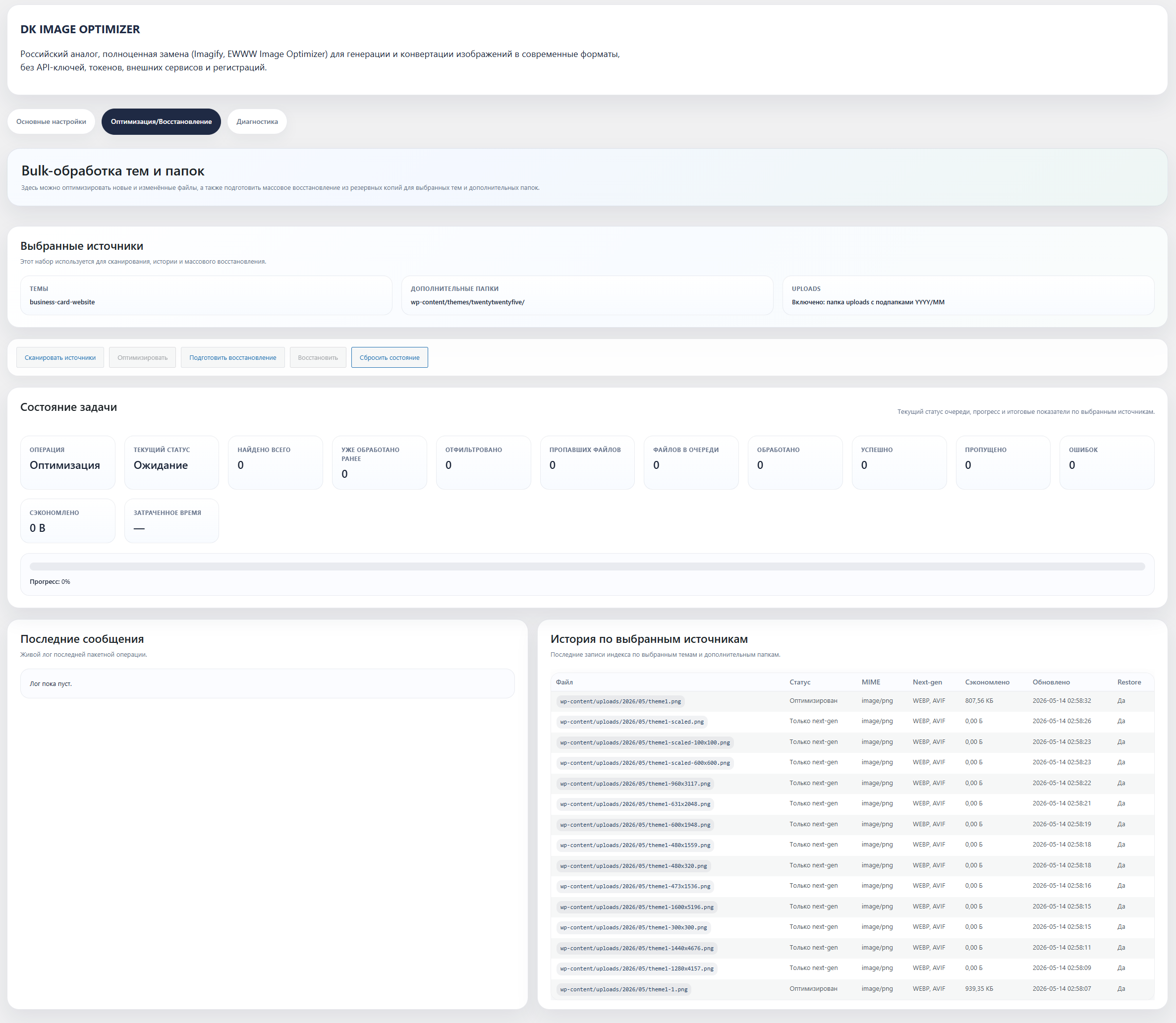Select file theme1-scaled-600x600.png
The height and width of the screenshot is (1023, 1176).
(645, 763)
